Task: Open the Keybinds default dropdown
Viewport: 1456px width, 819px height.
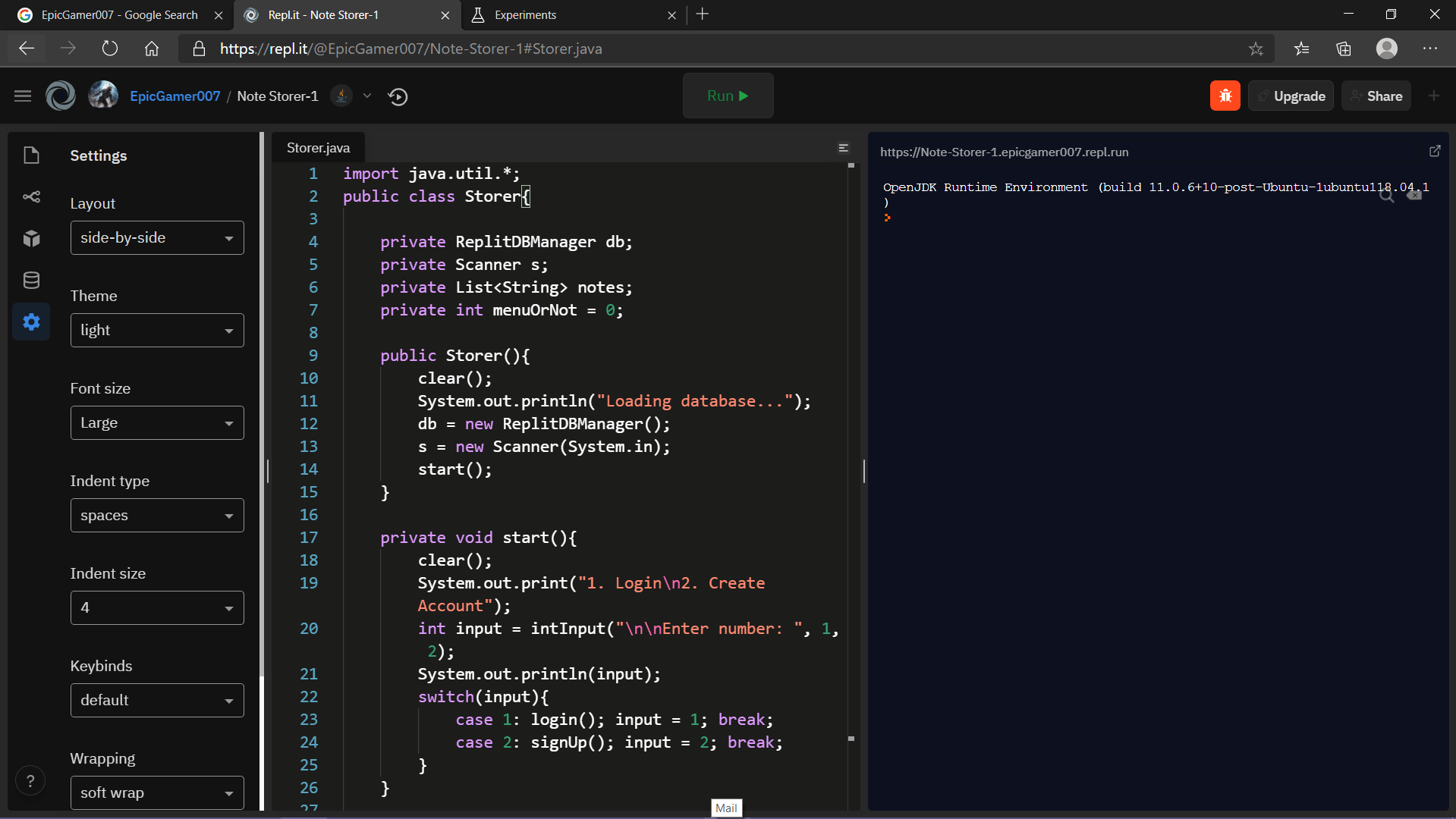Action: 157,700
